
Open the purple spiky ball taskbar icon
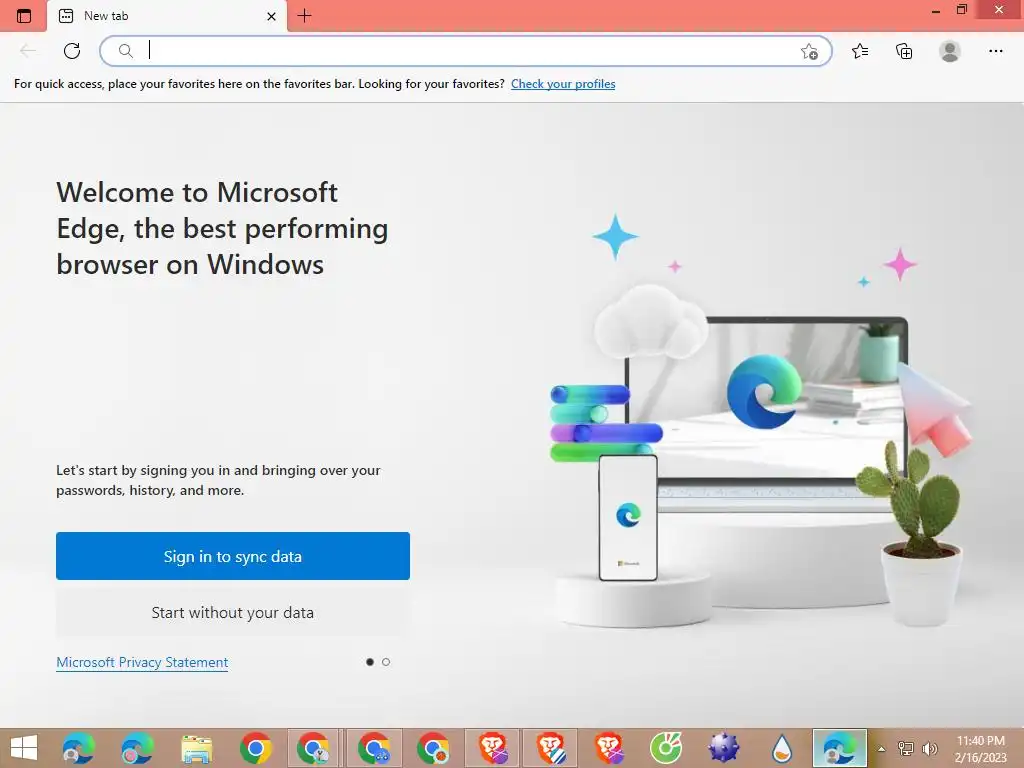click(724, 748)
